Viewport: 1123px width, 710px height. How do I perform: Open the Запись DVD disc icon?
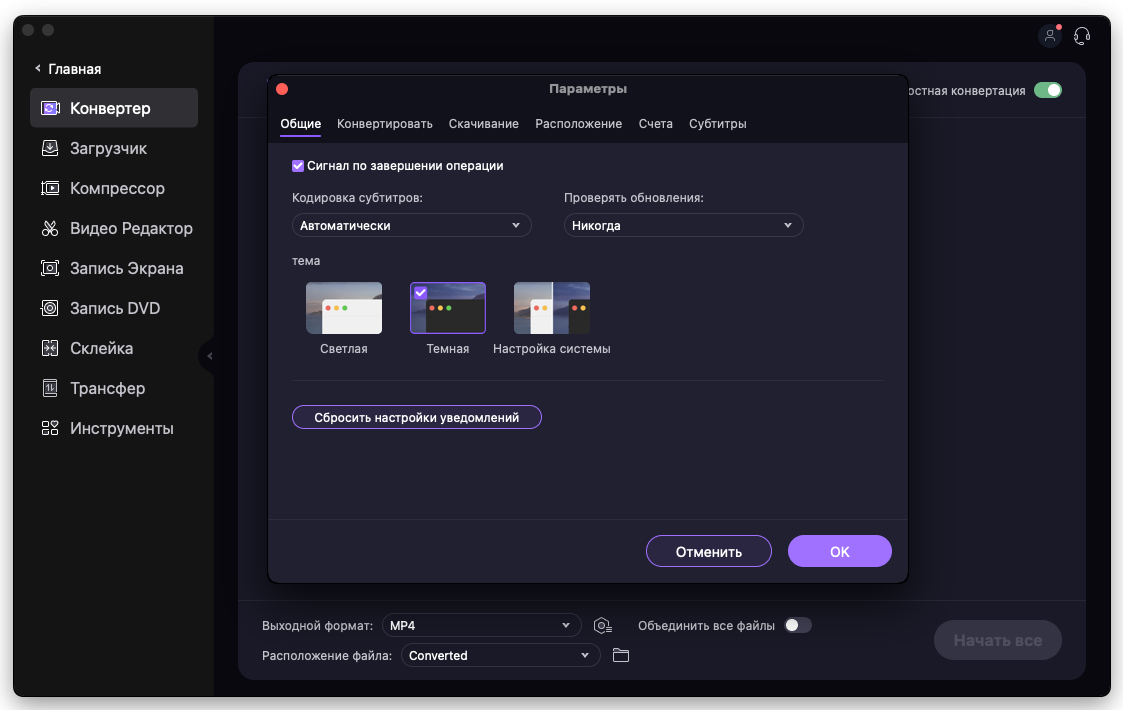[50, 308]
